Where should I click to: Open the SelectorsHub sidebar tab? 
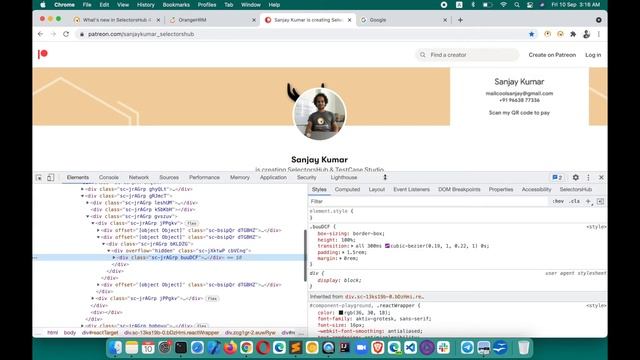tap(576, 189)
